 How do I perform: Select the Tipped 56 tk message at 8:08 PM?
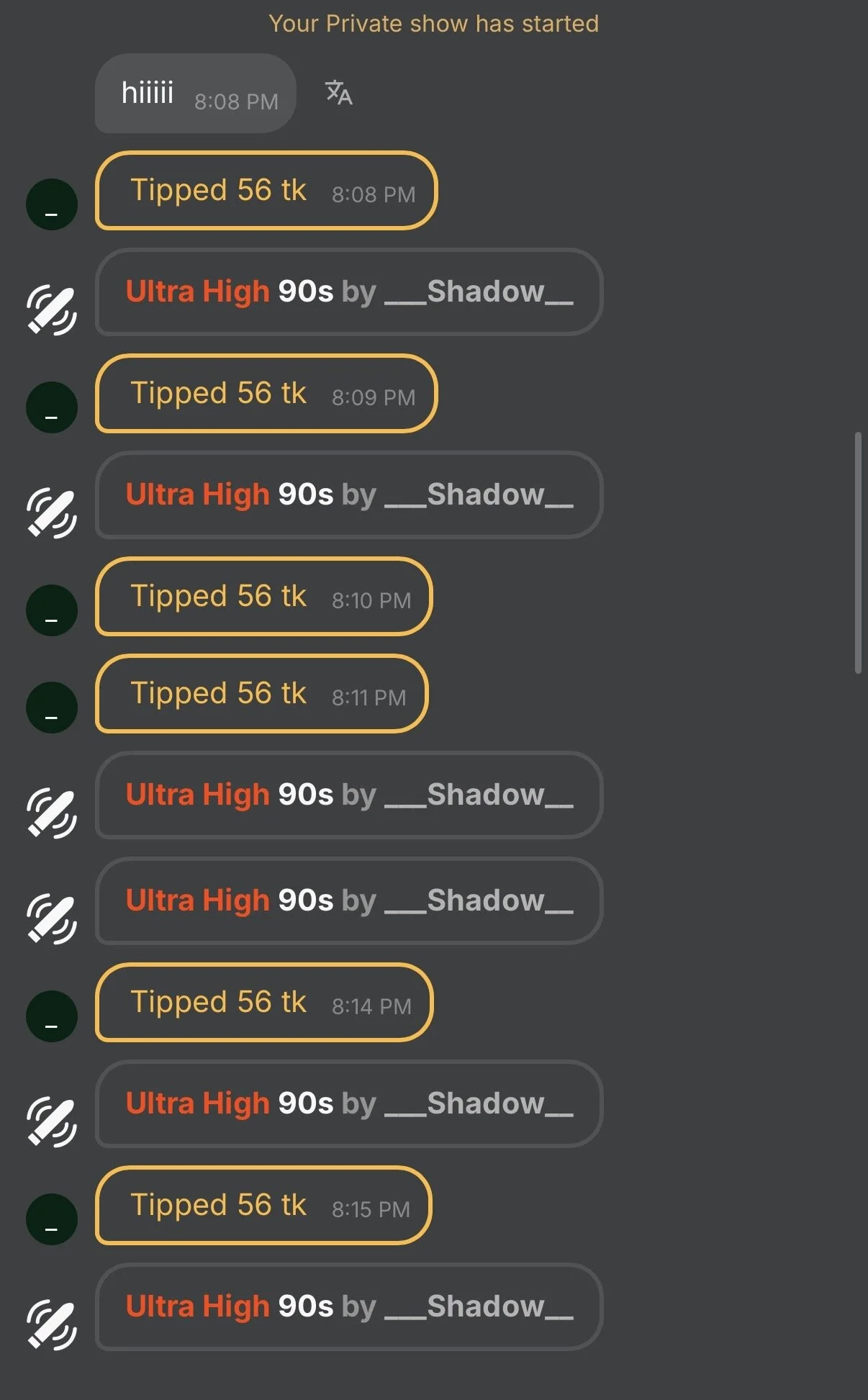(x=266, y=191)
